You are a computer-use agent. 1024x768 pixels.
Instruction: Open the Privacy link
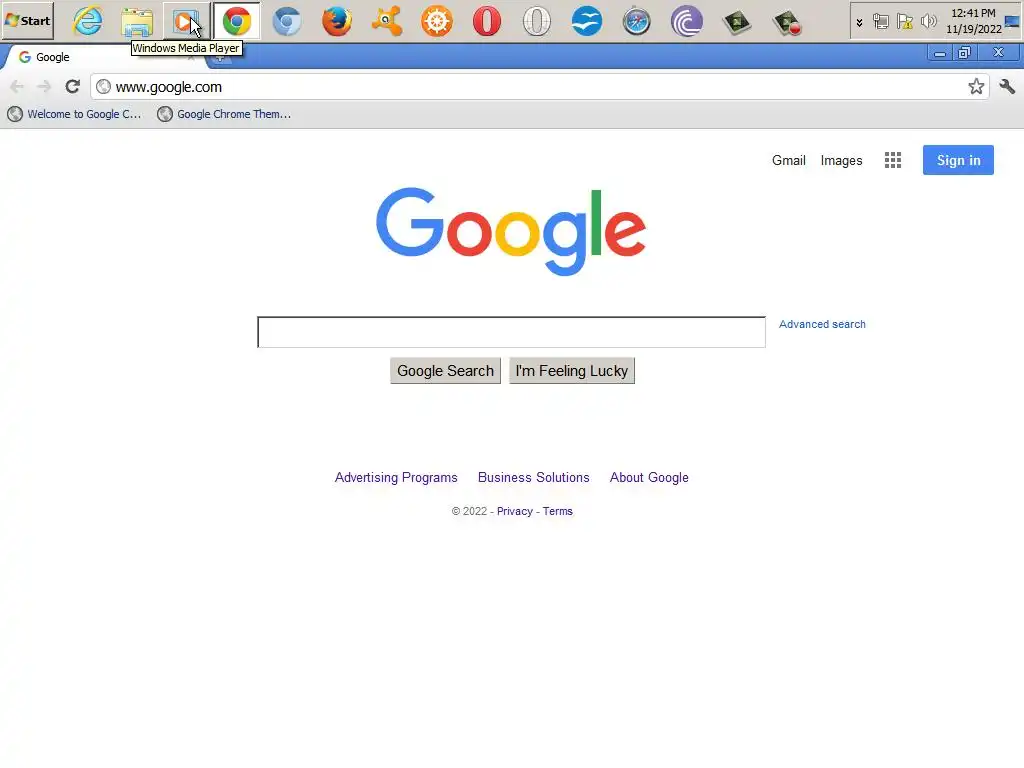click(515, 511)
